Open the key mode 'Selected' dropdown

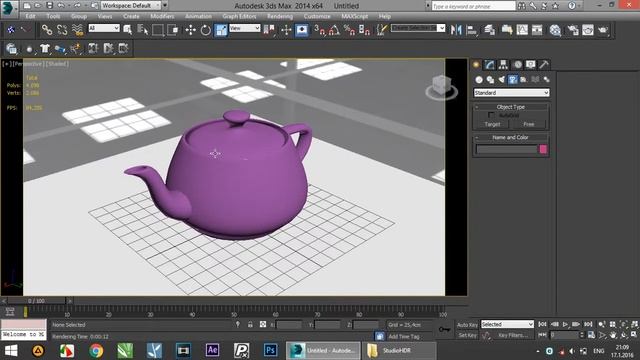(x=507, y=324)
